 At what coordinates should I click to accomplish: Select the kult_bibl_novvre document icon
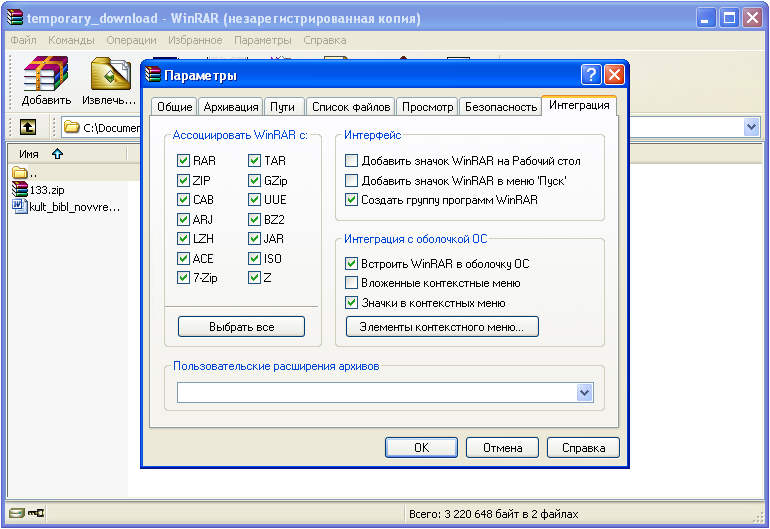pyautogui.click(x=19, y=206)
